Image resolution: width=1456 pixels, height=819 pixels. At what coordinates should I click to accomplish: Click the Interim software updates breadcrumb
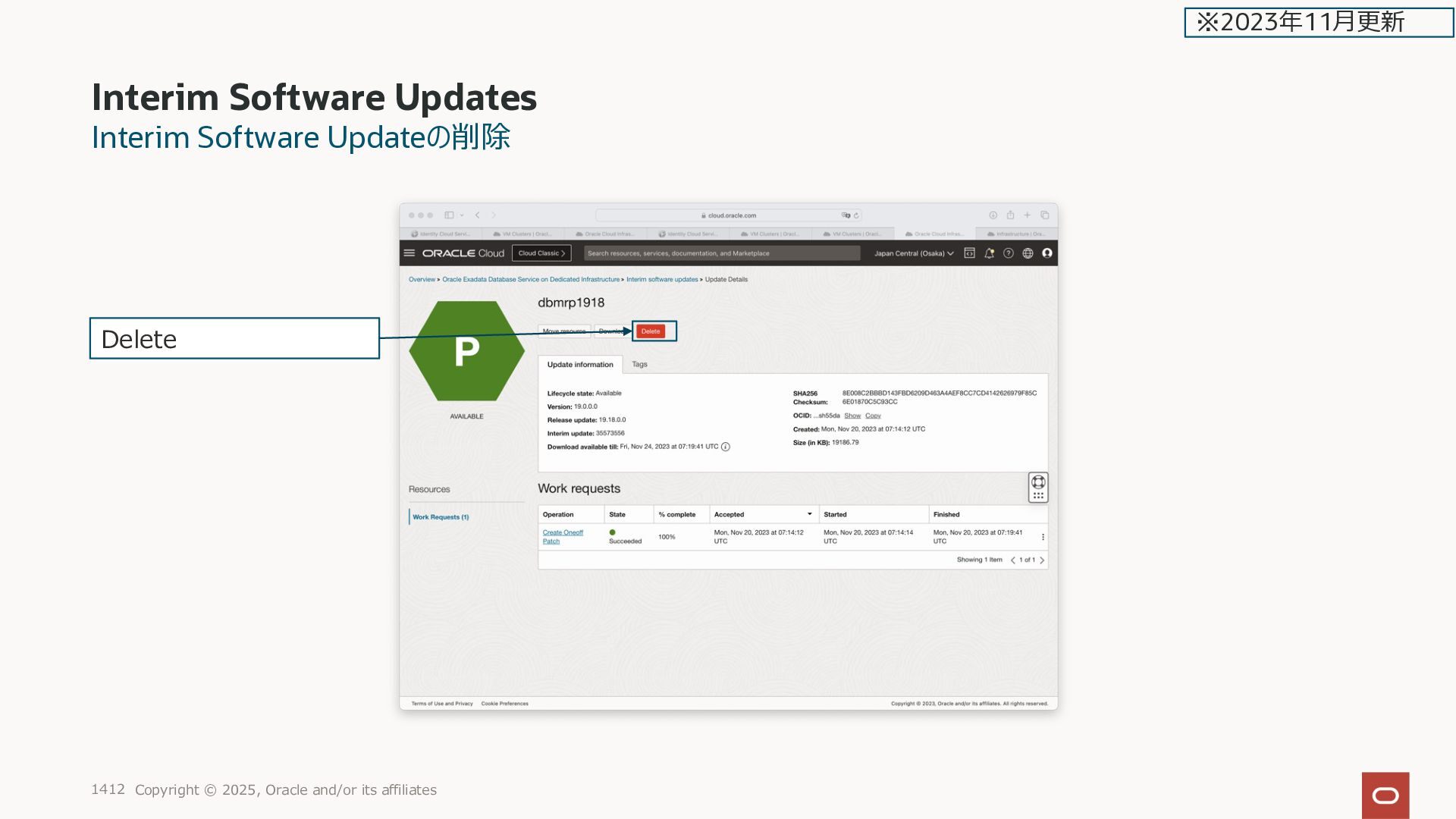click(661, 280)
